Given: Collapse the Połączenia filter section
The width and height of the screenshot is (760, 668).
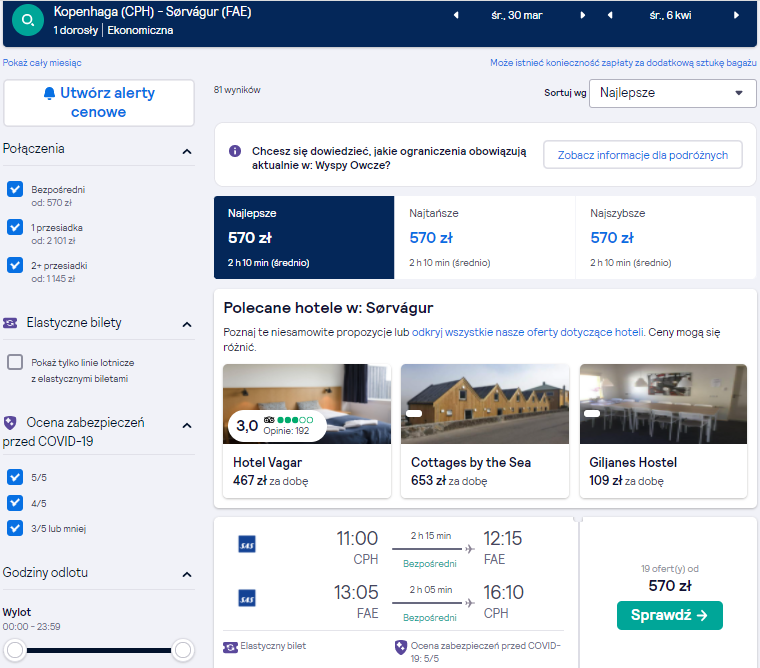Looking at the screenshot, I should (187, 152).
